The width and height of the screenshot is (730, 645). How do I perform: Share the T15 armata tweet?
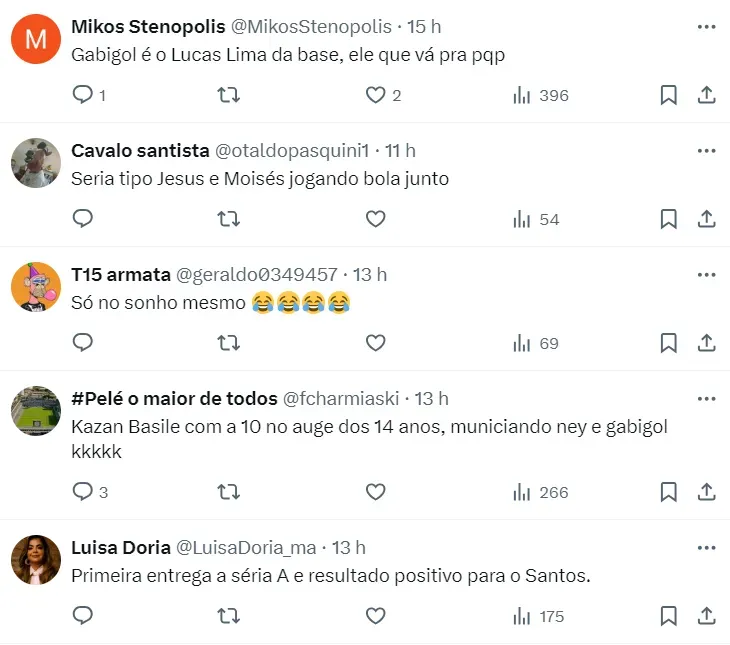click(706, 343)
